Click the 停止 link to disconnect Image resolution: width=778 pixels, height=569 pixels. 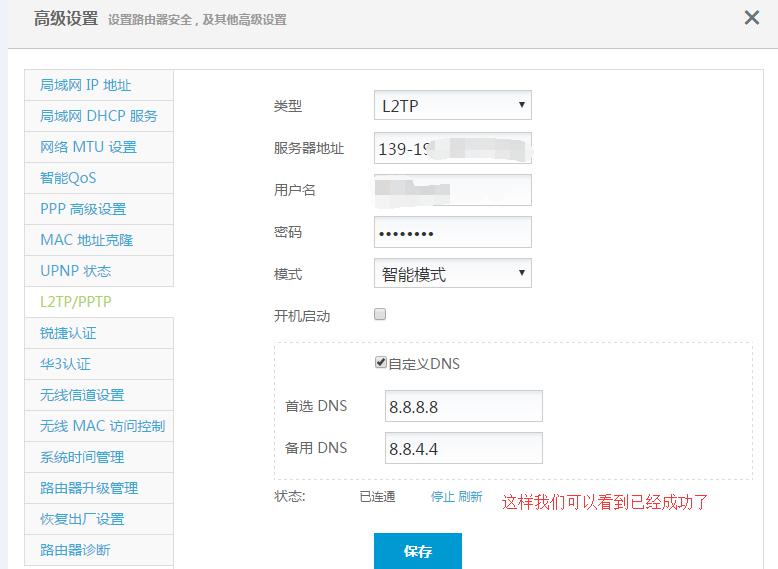[443, 497]
